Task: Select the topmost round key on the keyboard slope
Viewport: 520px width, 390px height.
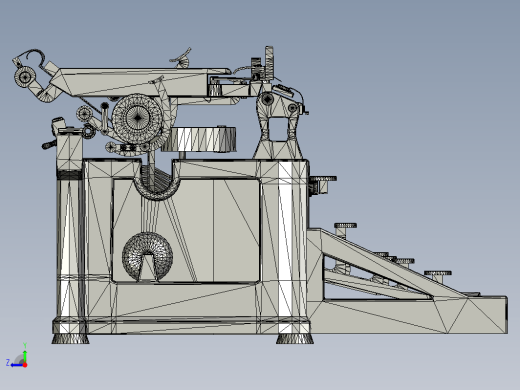Action: [x=345, y=226]
